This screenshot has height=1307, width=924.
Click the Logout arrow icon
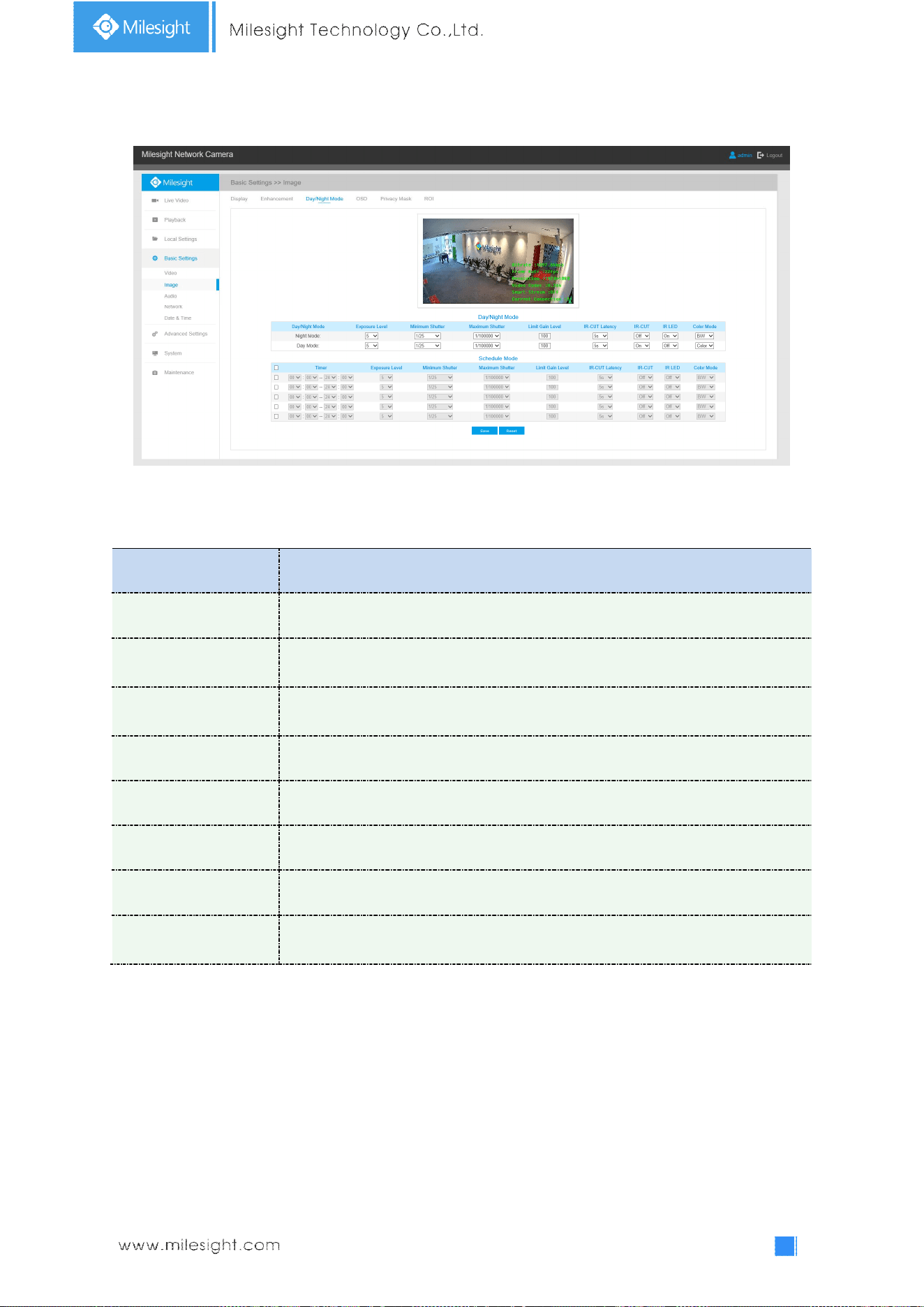click(x=760, y=155)
